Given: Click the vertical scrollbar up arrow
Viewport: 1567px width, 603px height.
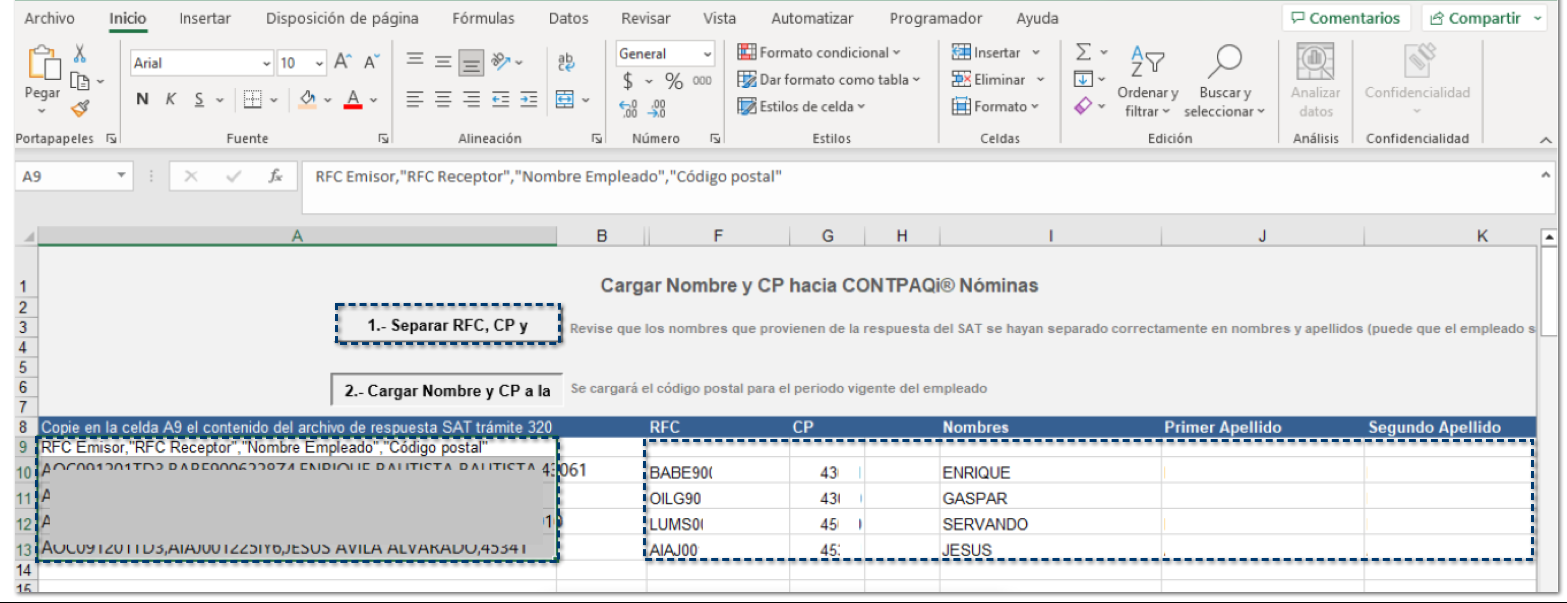Looking at the screenshot, I should click(1549, 238).
